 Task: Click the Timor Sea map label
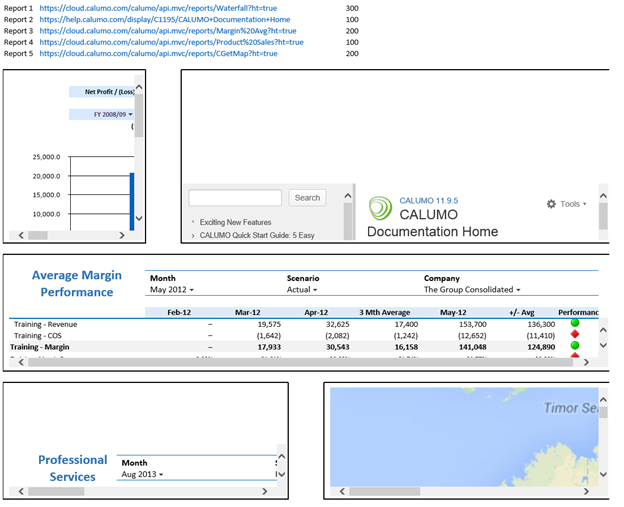(570, 408)
